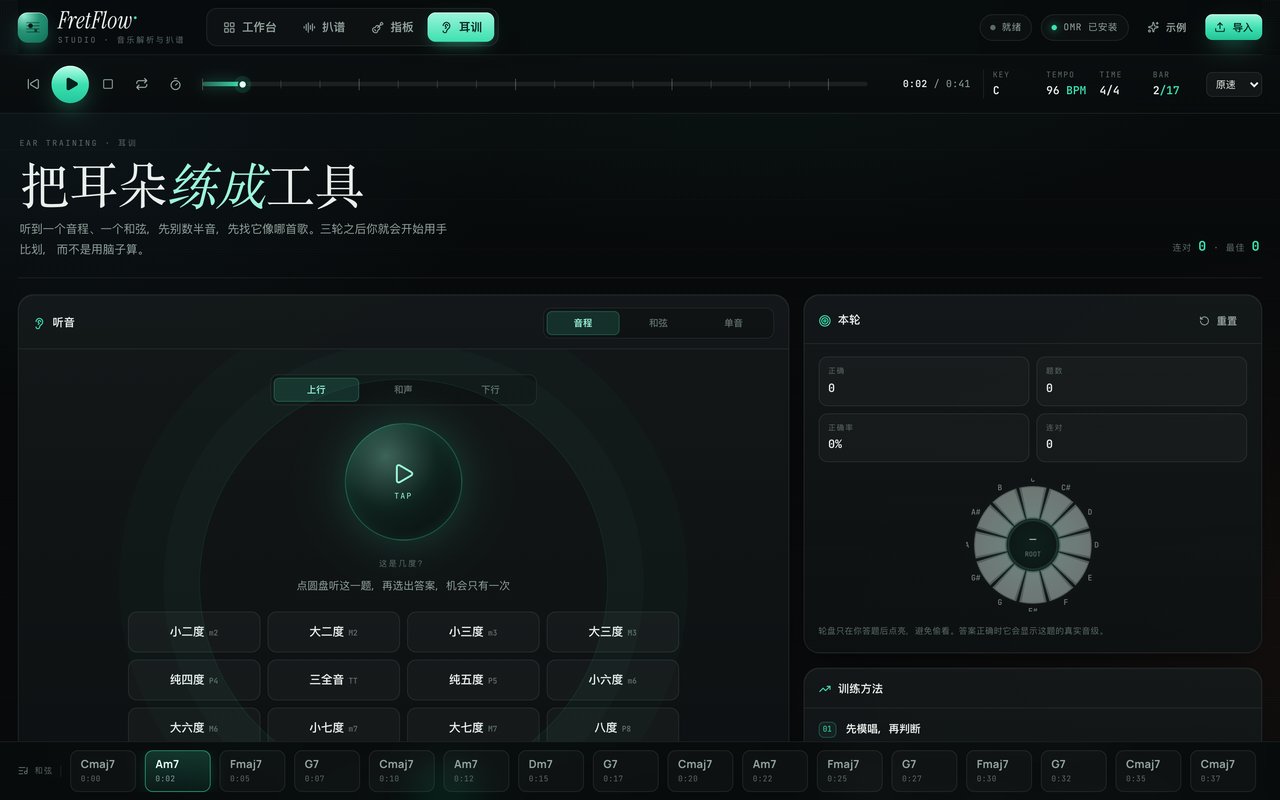This screenshot has width=1280, height=800.
Task: Click the playback progress bar
Action: pos(534,84)
